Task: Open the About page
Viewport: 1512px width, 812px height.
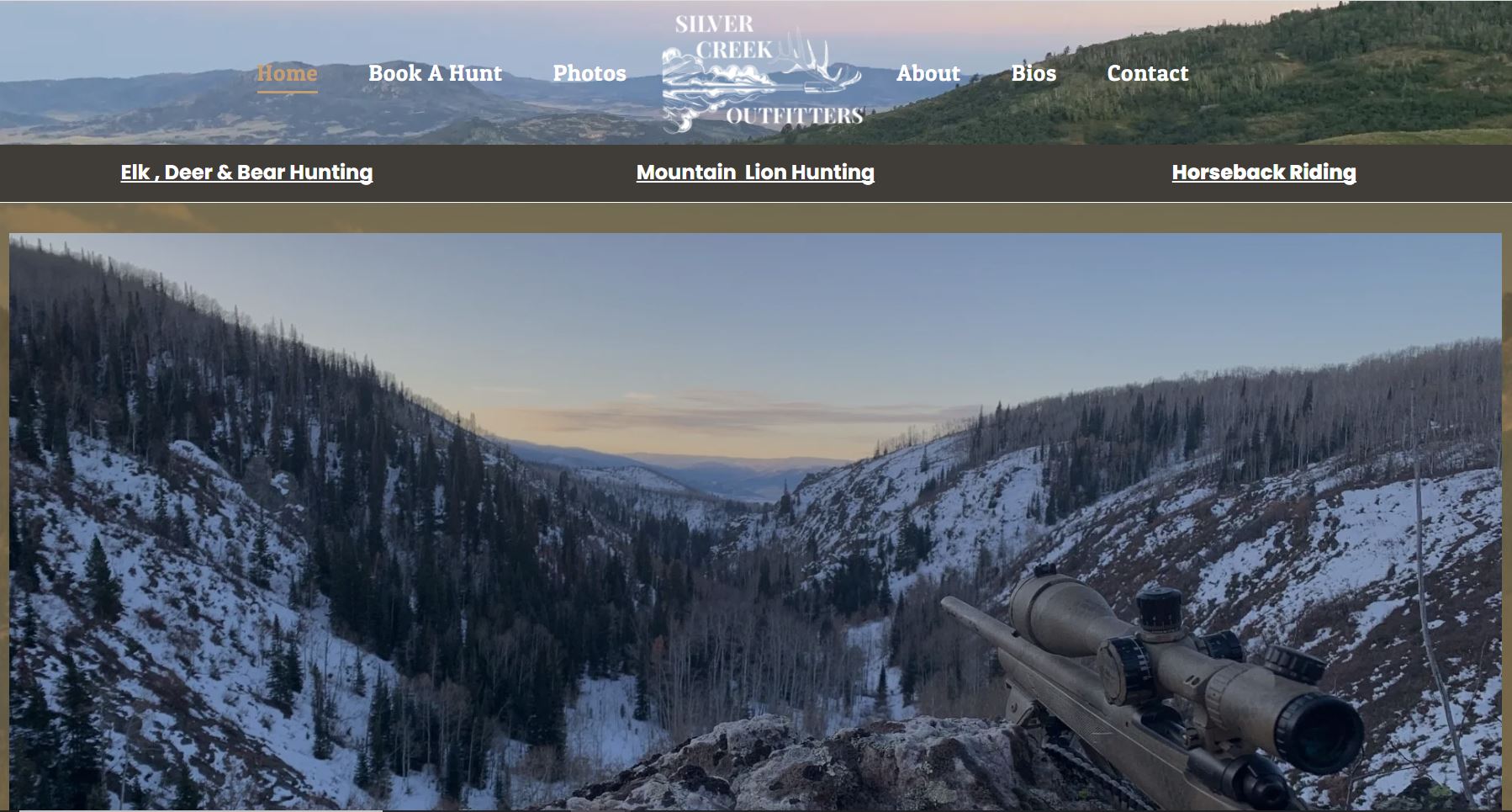Action: coord(928,73)
